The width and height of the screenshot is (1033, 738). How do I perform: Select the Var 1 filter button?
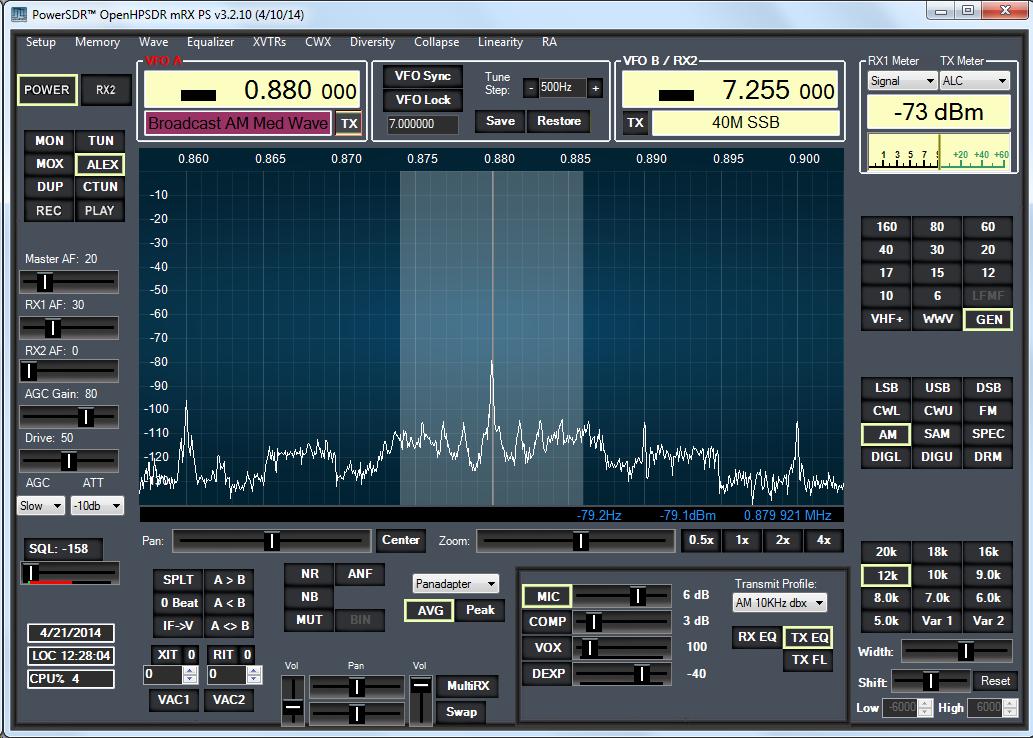pyautogui.click(x=937, y=621)
